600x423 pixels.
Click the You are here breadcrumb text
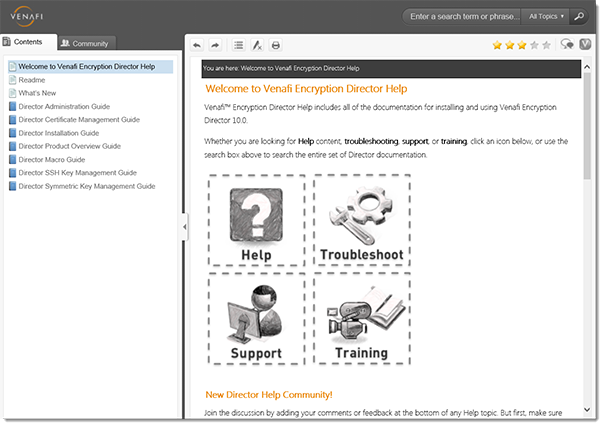[281, 69]
